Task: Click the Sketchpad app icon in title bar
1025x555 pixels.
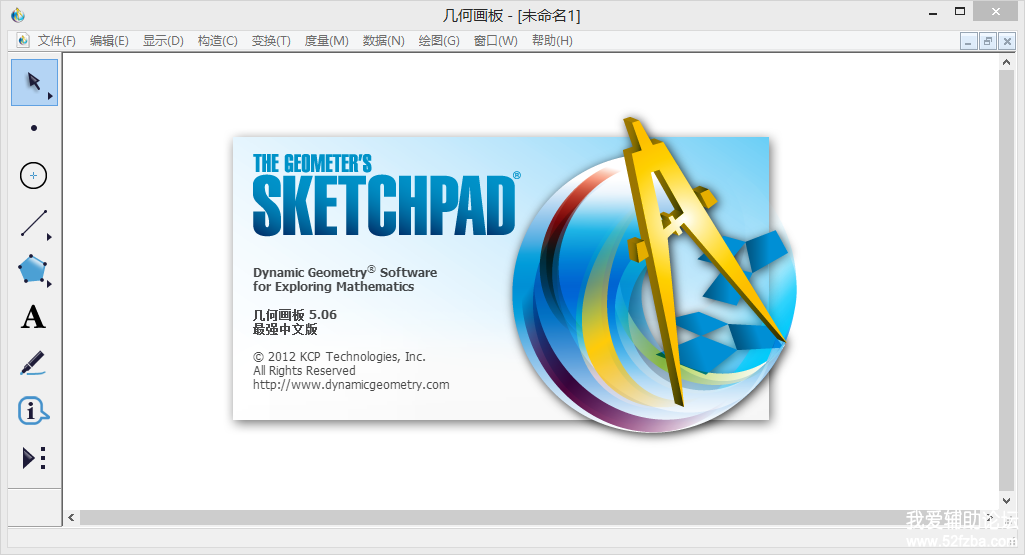Action: pos(18,14)
